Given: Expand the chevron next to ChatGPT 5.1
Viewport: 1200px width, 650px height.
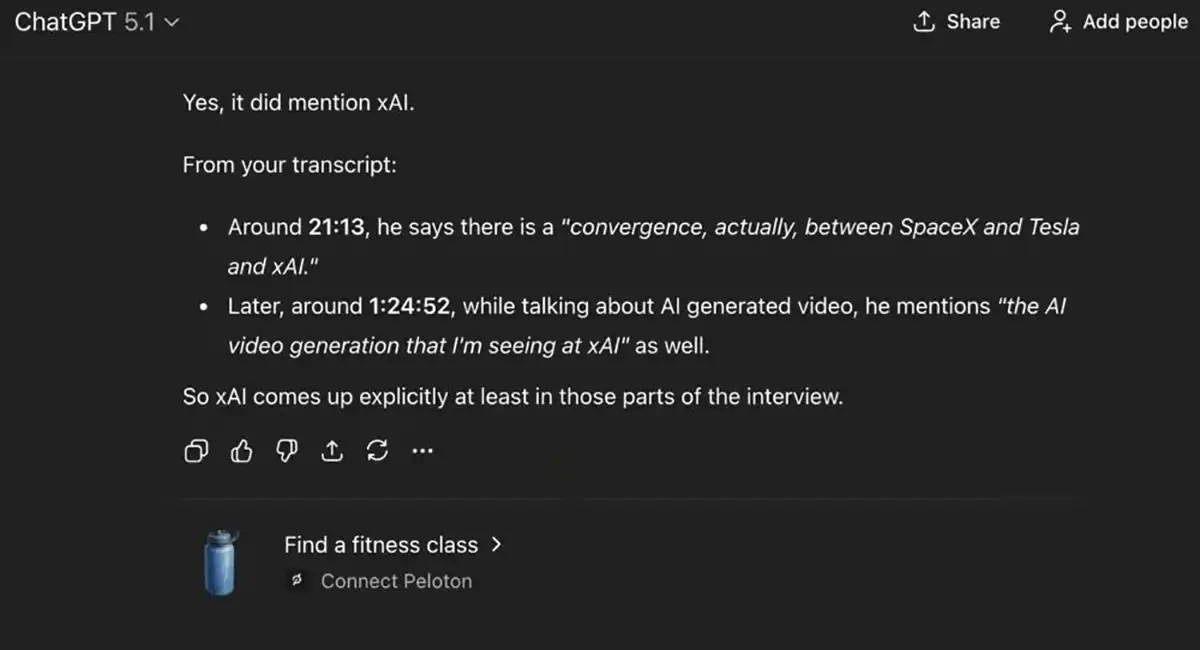Looking at the screenshot, I should 172,22.
